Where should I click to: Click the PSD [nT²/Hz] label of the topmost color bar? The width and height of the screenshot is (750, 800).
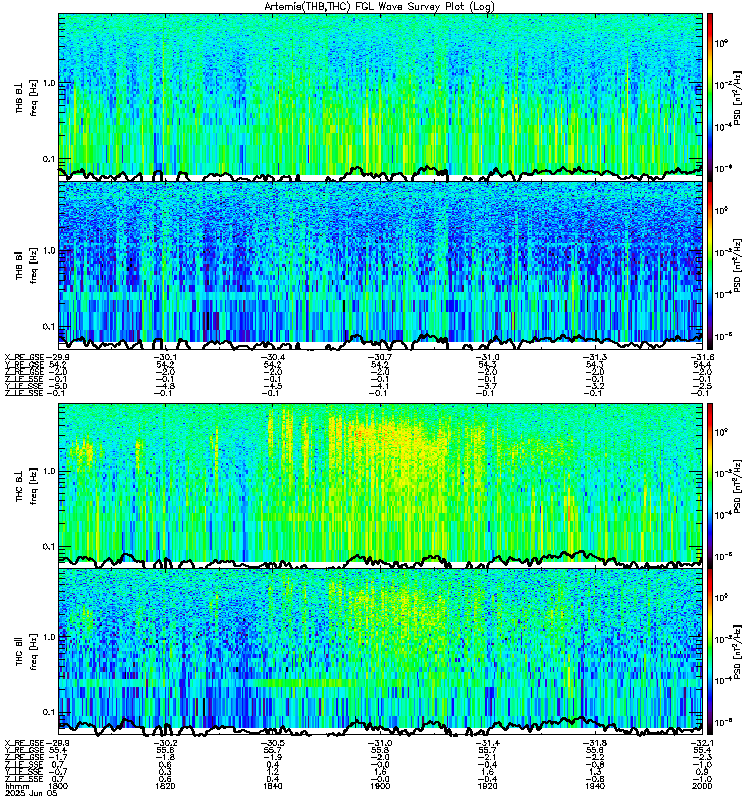[x=737, y=97]
